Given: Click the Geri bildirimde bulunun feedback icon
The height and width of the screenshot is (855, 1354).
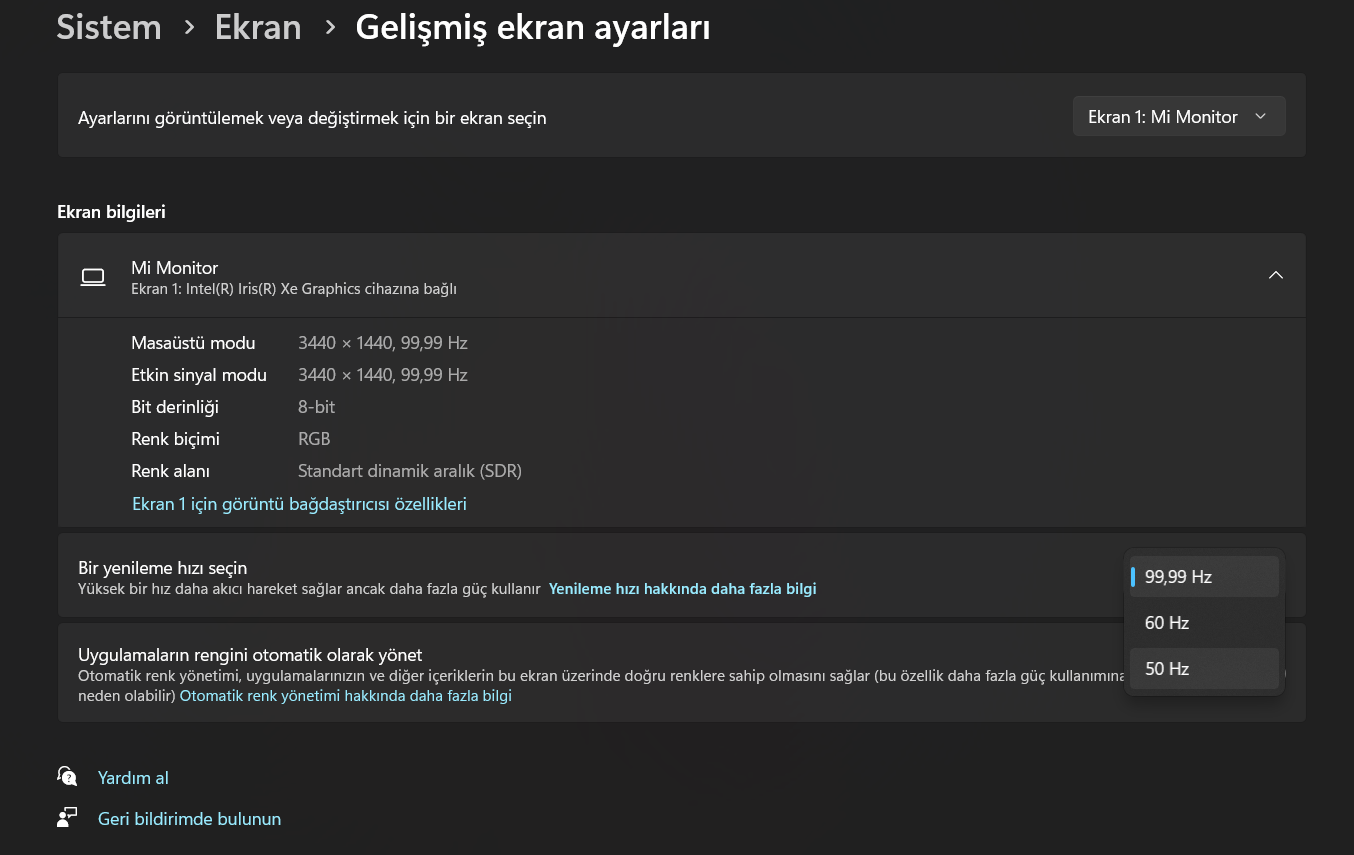Looking at the screenshot, I should 66,817.
